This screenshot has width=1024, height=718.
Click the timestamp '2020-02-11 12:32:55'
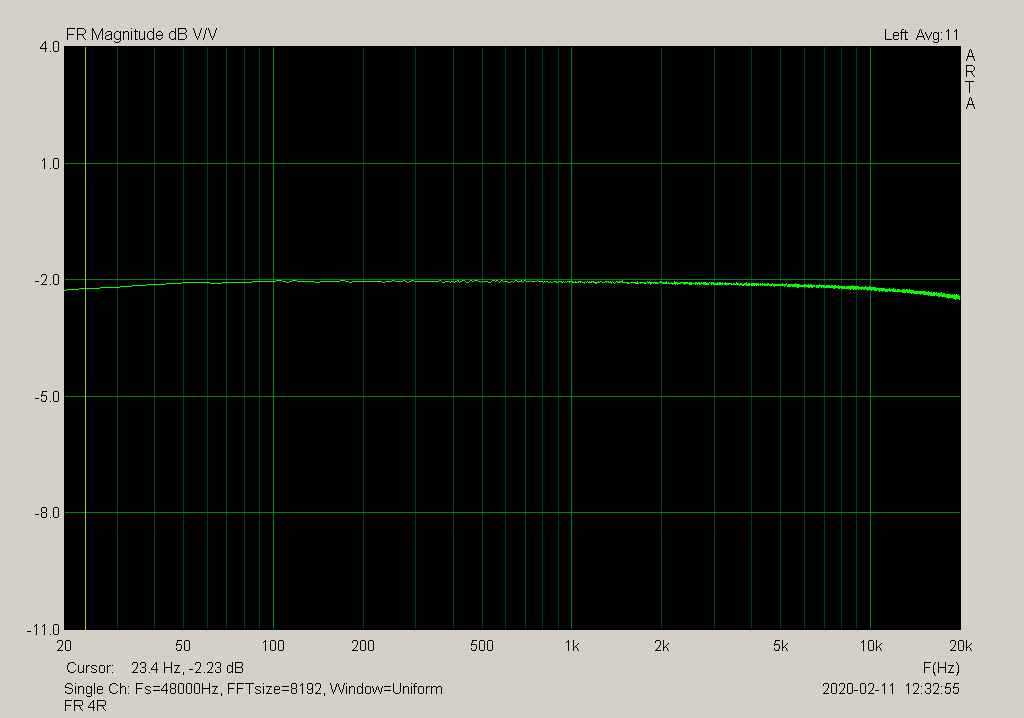(x=891, y=689)
